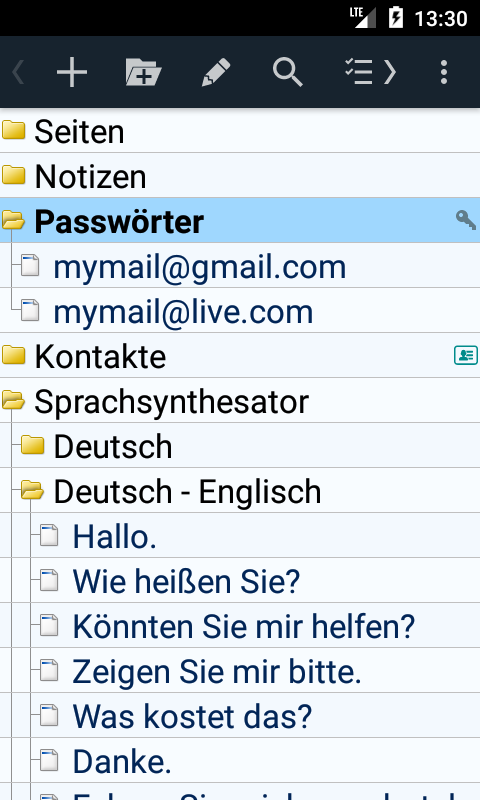Open the Seiten folder
Image resolution: width=480 pixels, height=800 pixels.
coord(240,131)
